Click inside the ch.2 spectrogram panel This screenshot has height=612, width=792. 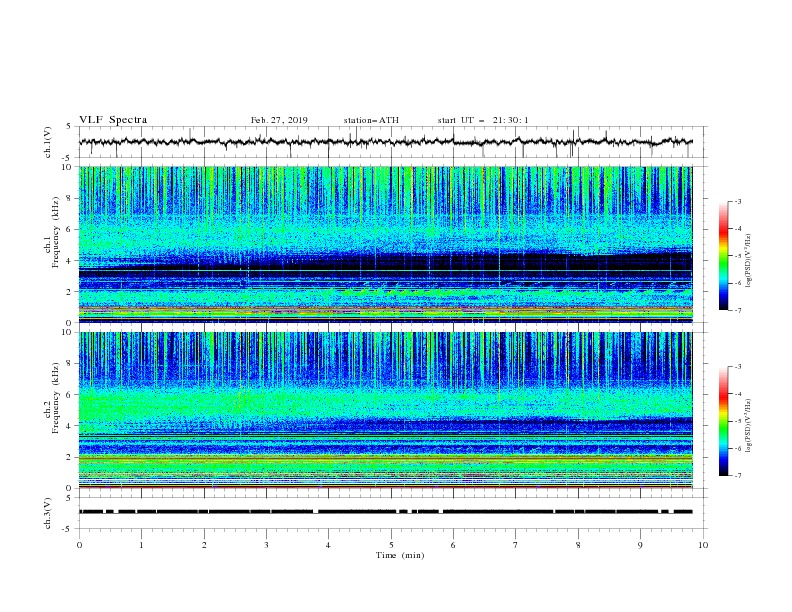point(385,410)
